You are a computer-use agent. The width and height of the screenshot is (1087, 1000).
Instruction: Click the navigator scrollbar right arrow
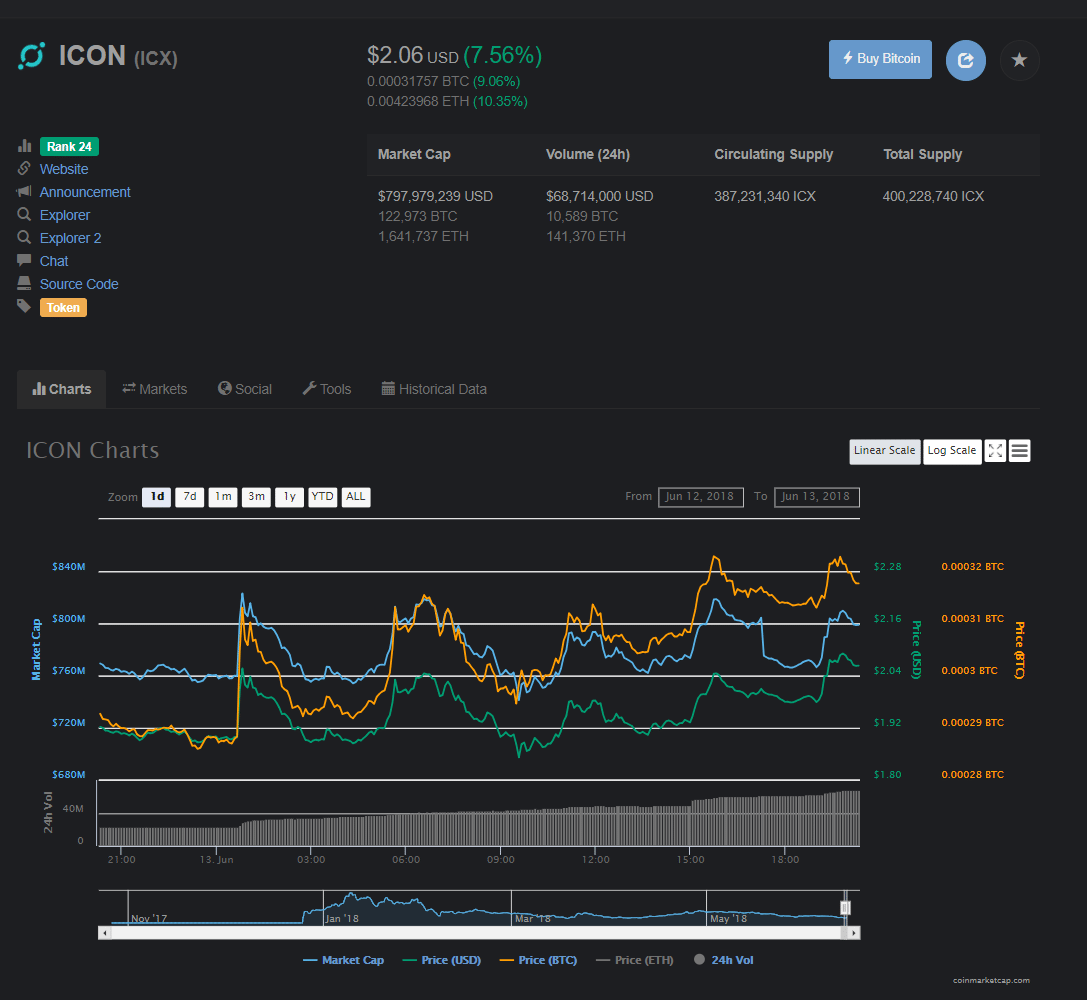pos(853,932)
